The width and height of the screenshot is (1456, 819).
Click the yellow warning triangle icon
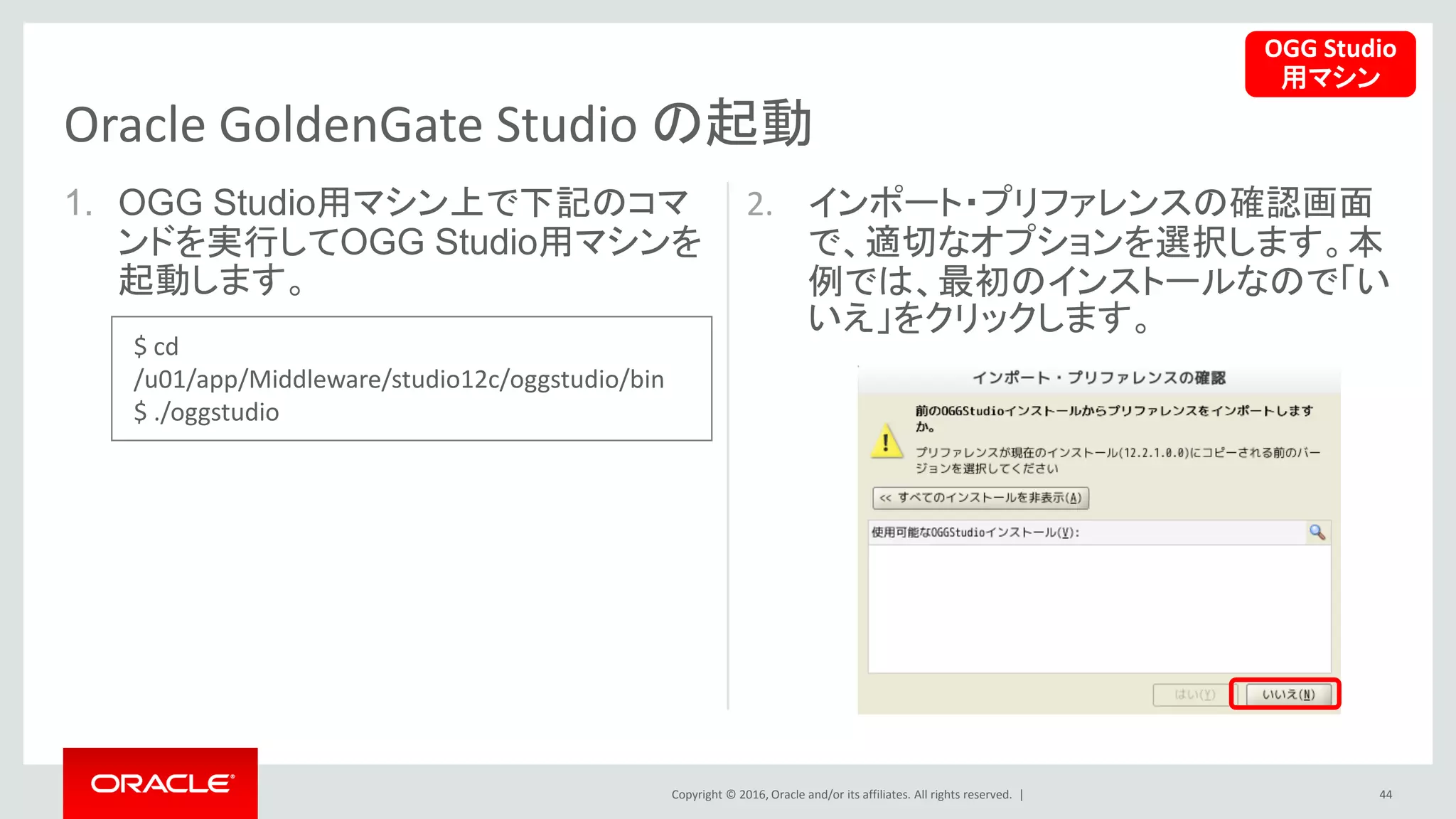[x=887, y=441]
